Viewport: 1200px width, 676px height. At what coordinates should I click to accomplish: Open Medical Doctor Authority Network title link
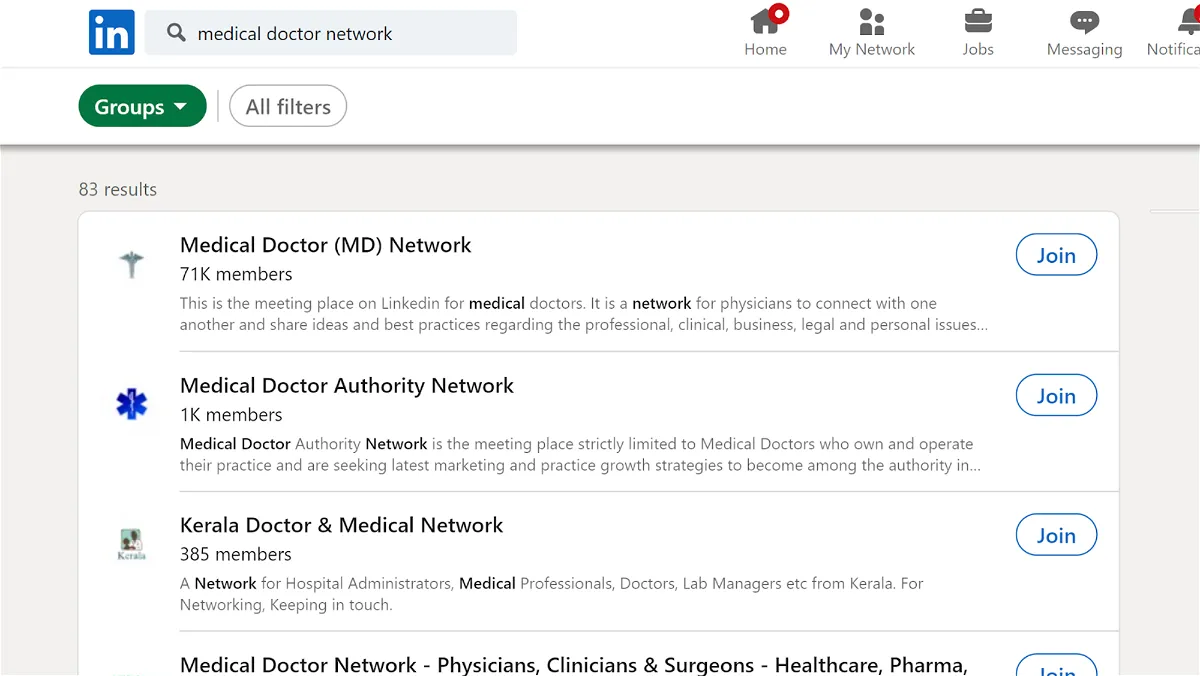point(346,385)
